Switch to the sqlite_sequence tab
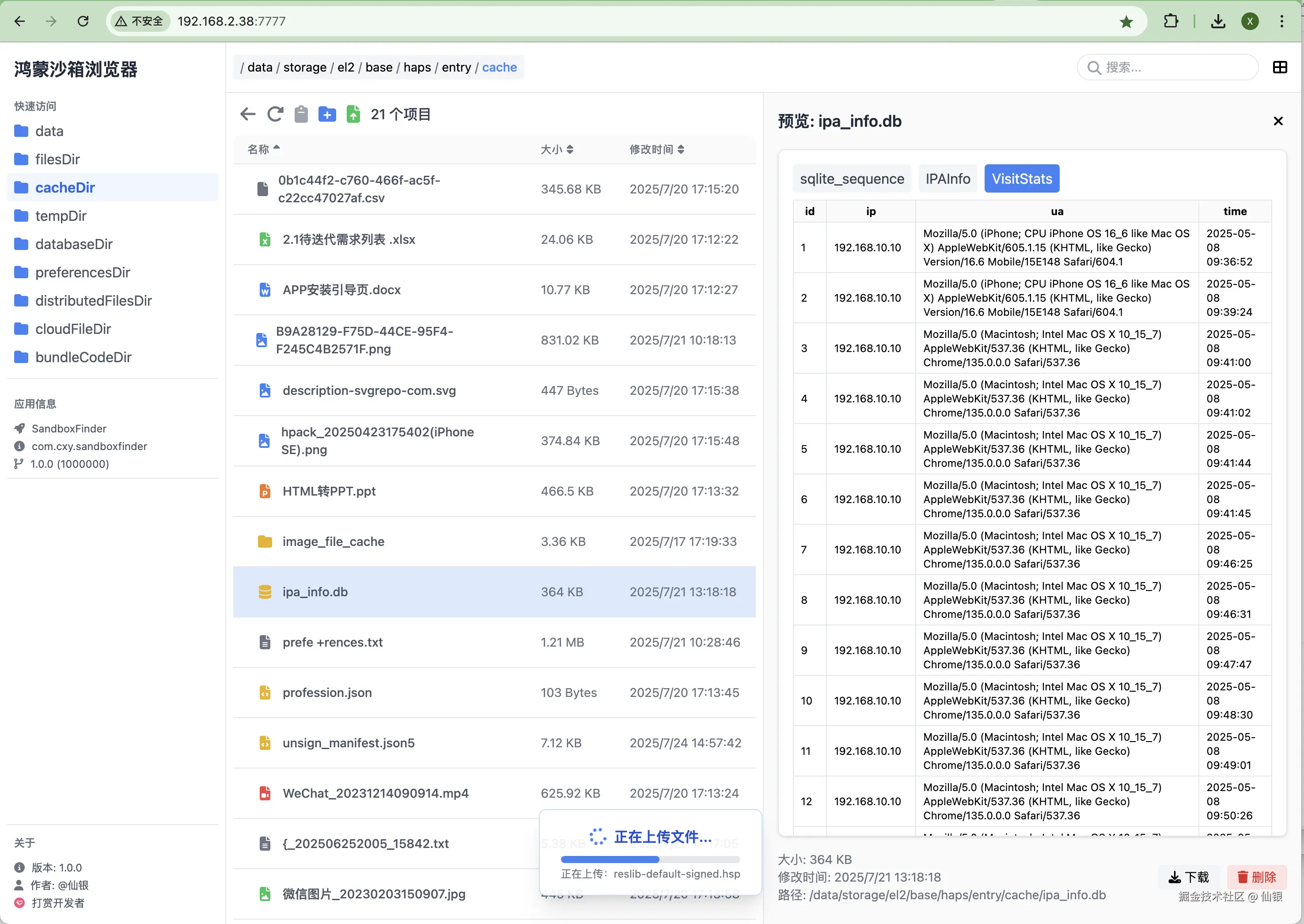Screen dimensions: 1304x924 851,178
